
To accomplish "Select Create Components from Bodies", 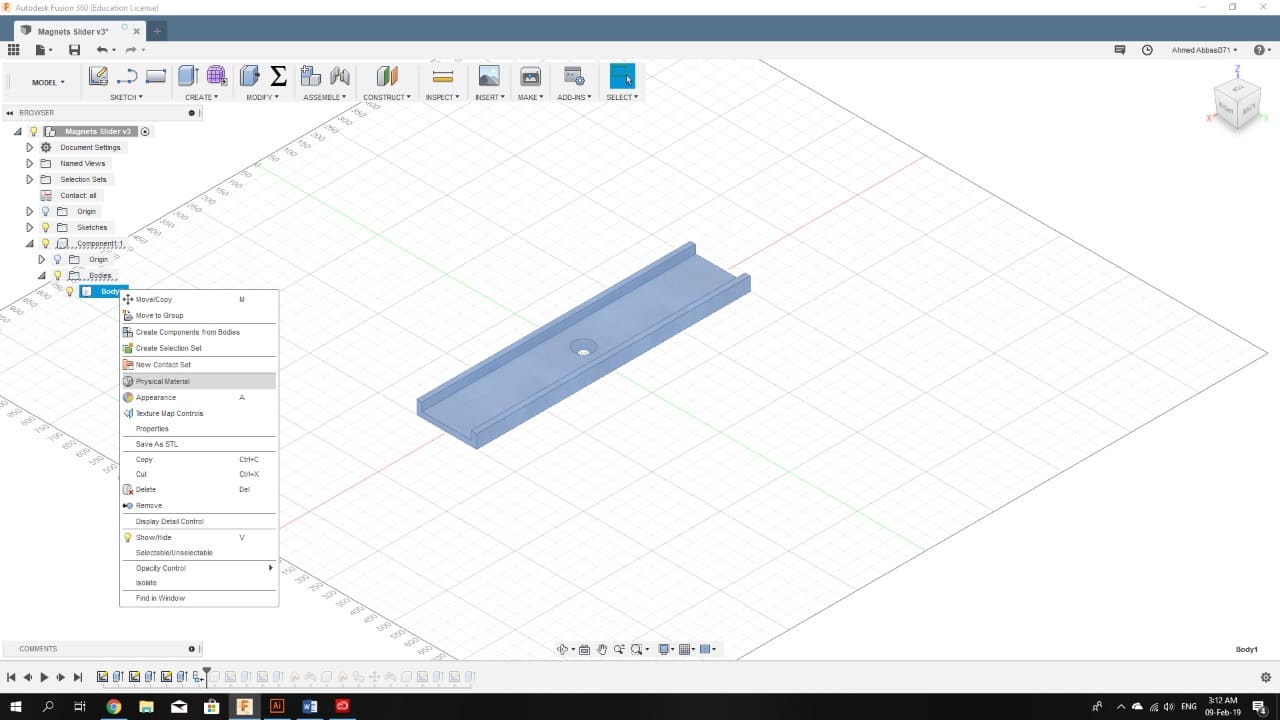I will click(199, 332).
